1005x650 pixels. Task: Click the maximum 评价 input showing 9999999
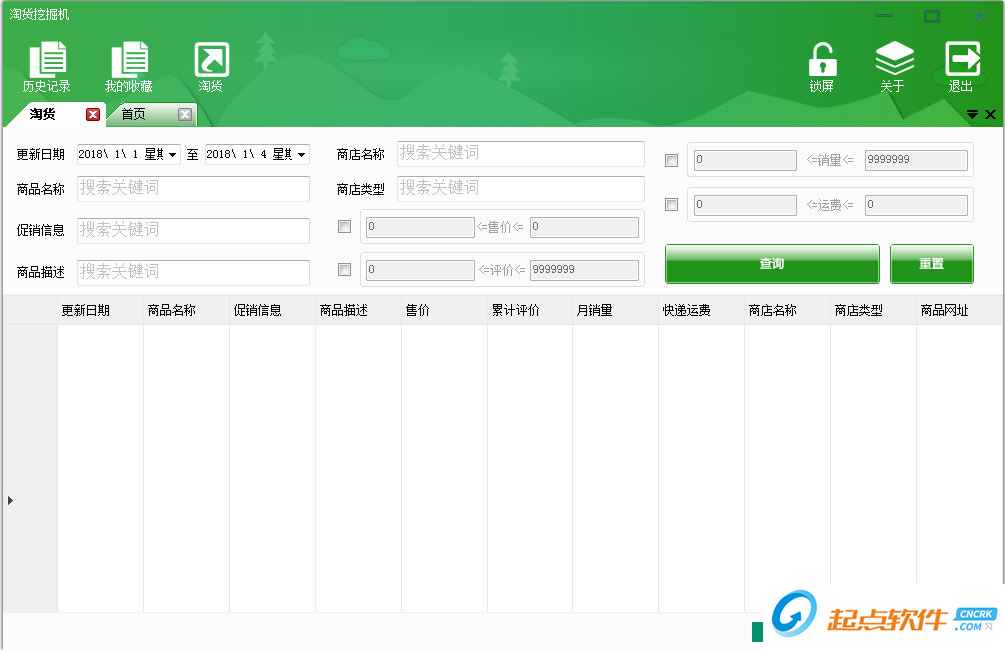pos(584,270)
